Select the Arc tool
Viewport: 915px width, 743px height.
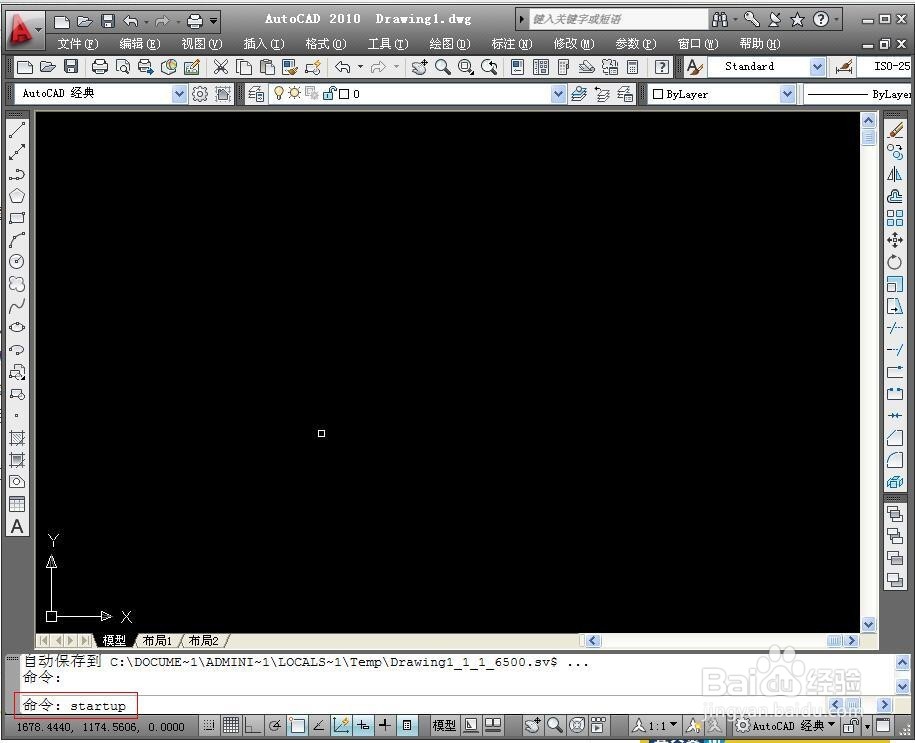(x=17, y=240)
